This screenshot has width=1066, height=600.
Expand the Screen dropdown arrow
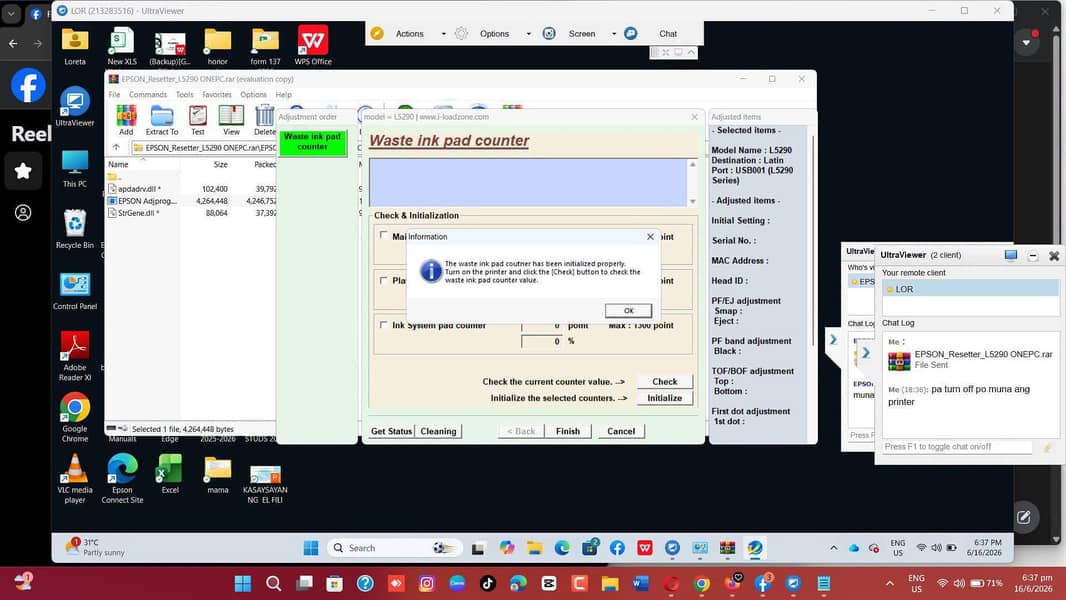tap(614, 33)
